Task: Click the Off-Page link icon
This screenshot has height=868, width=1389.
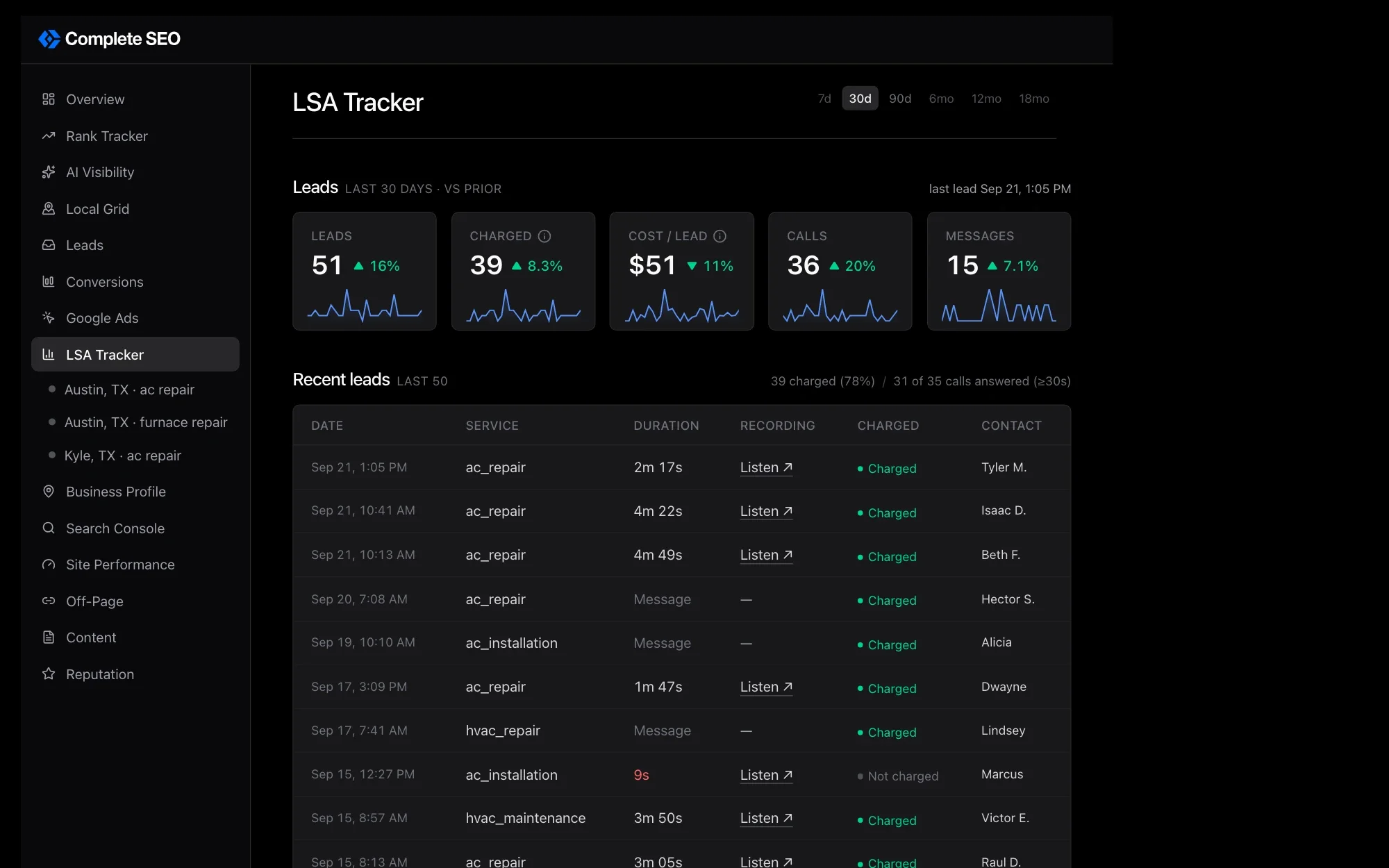Action: click(x=49, y=601)
